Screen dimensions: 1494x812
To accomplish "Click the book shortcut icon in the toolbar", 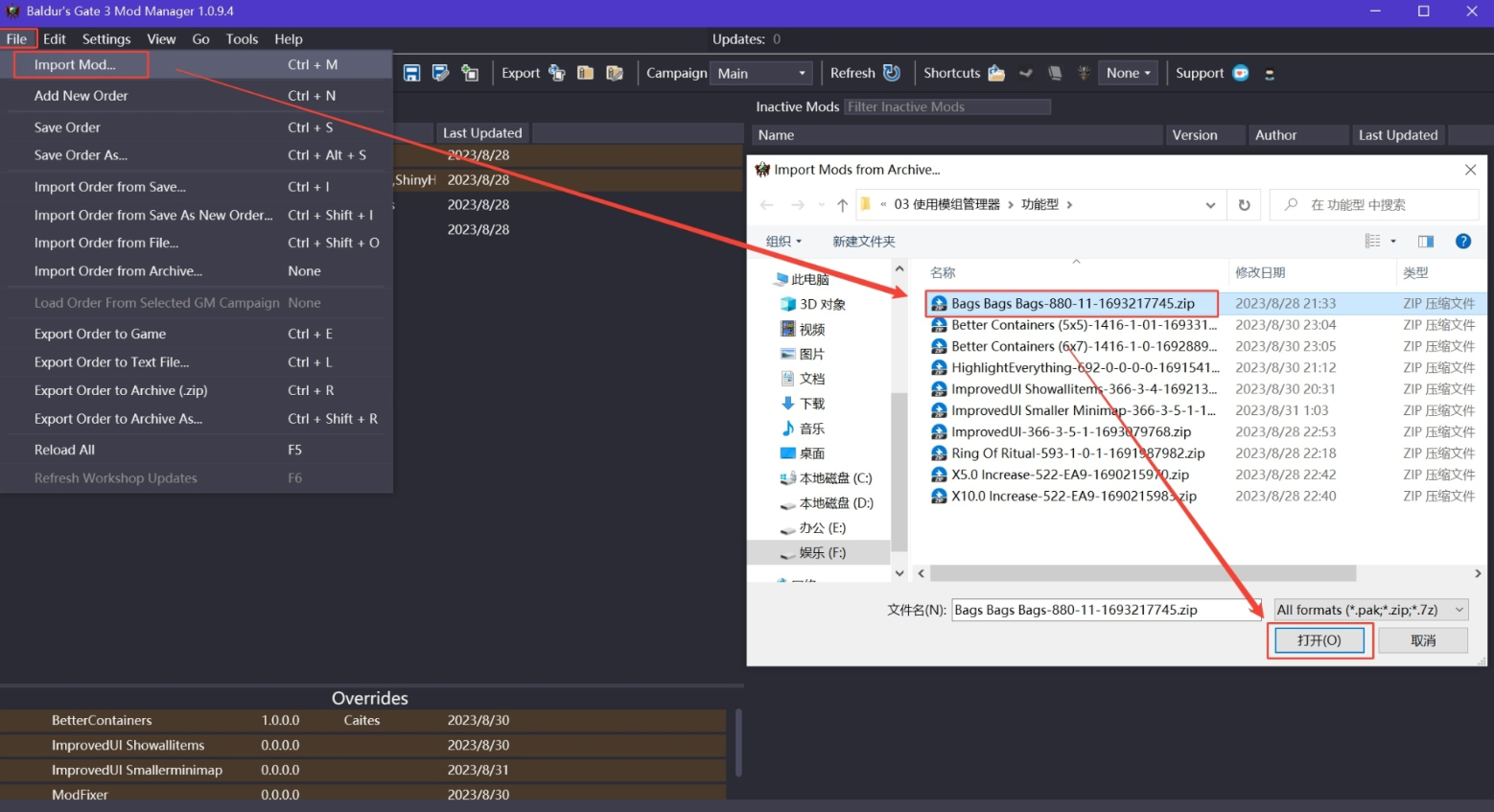I will [x=1055, y=73].
